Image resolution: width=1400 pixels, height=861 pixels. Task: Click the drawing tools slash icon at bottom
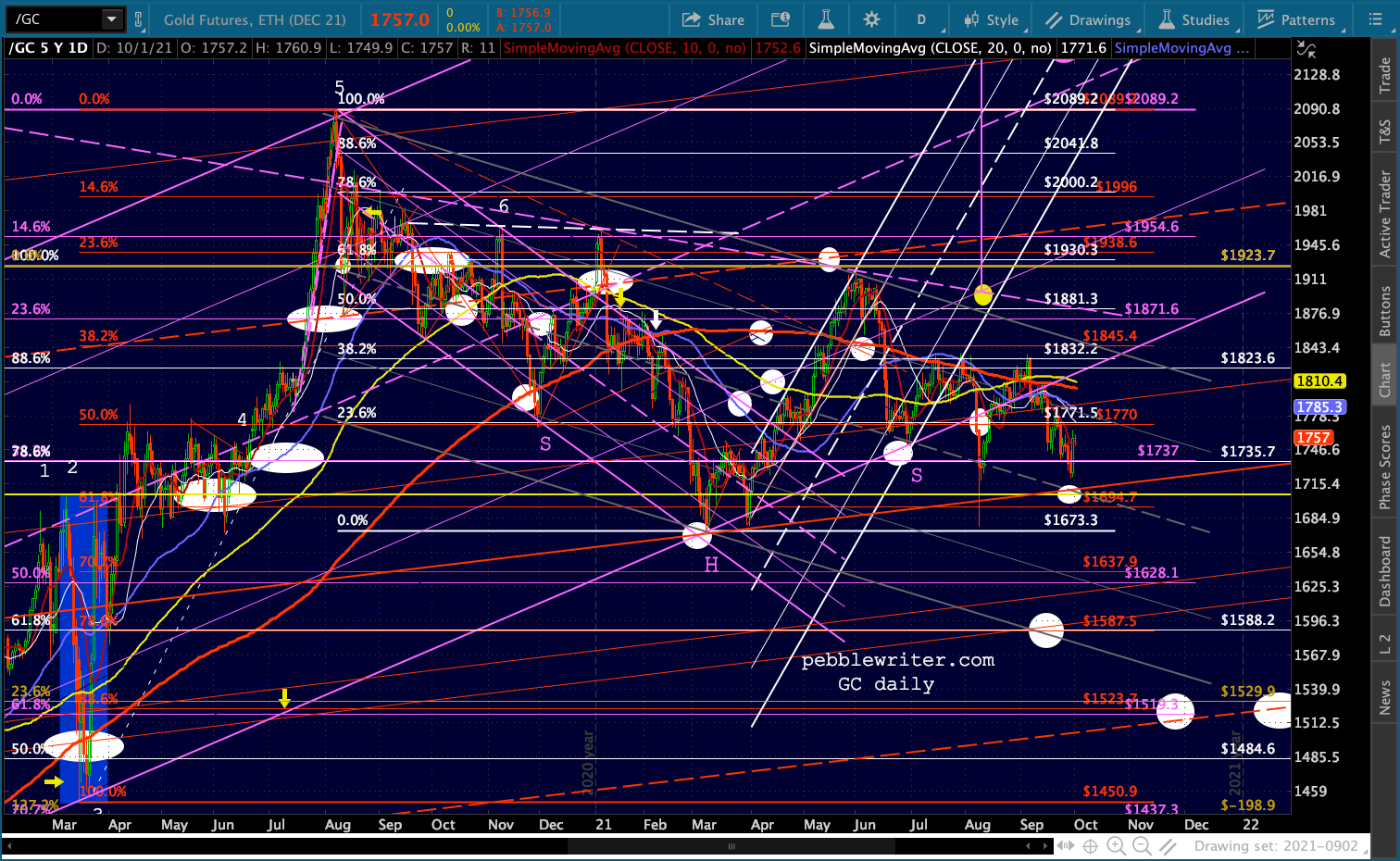[1169, 845]
